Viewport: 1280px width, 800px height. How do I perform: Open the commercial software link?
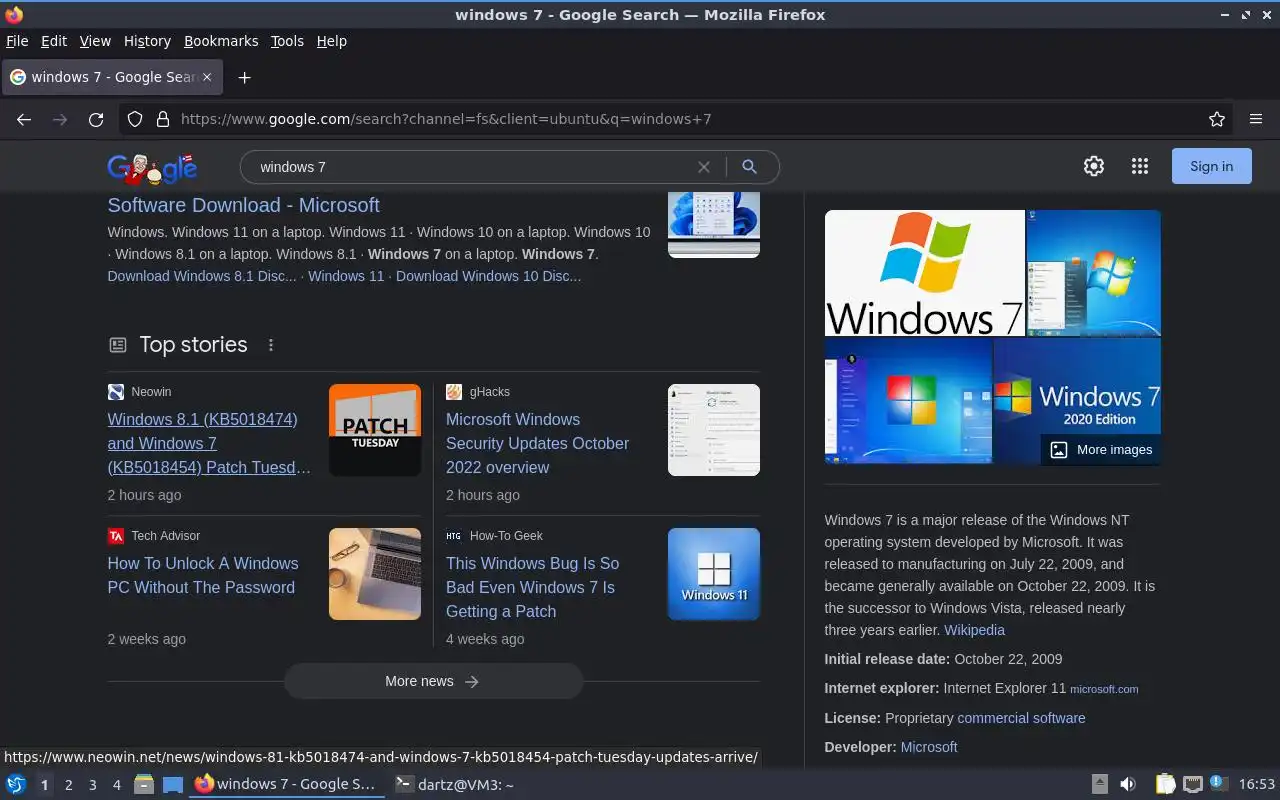[1021, 718]
